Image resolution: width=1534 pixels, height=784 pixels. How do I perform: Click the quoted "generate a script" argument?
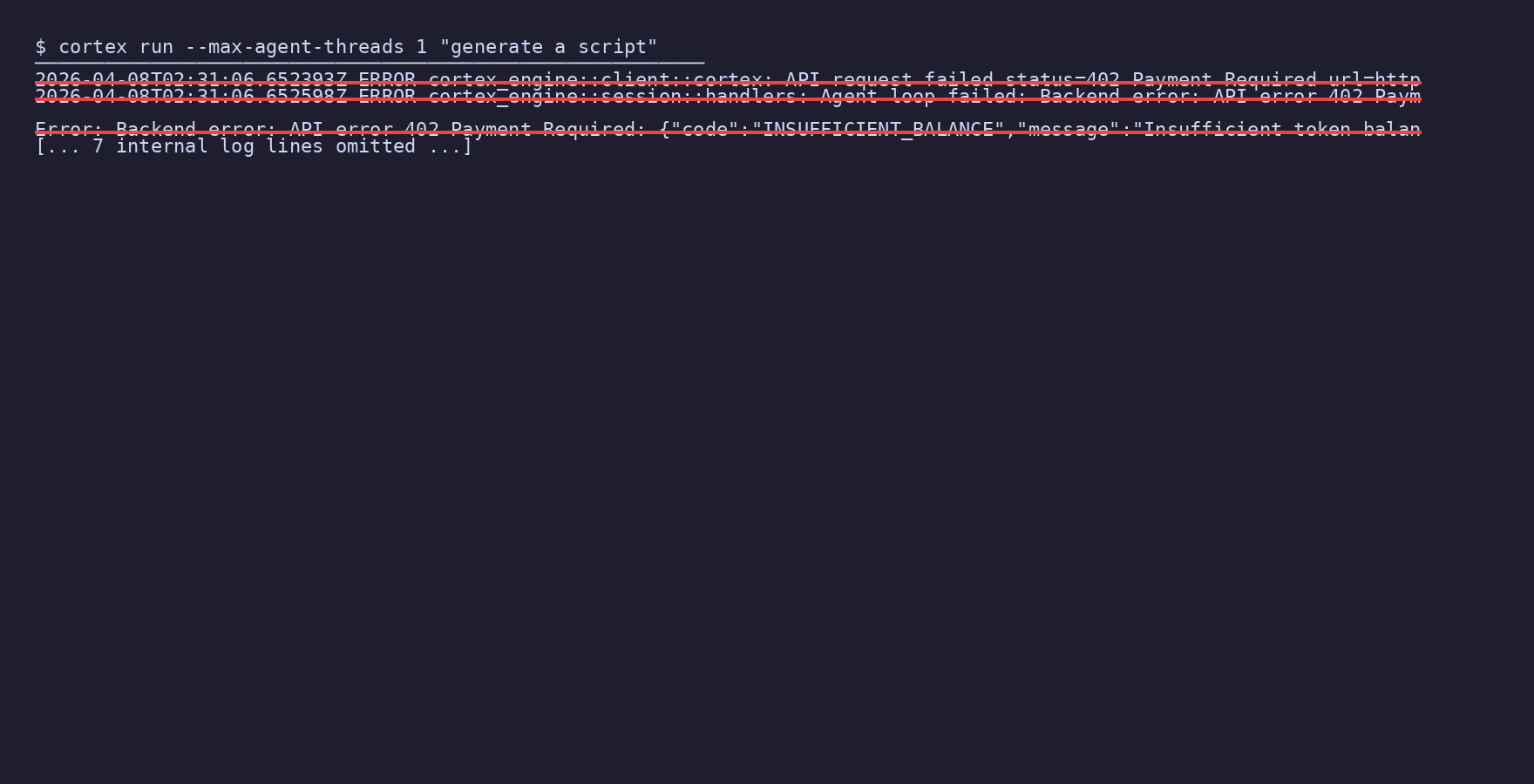tap(548, 47)
